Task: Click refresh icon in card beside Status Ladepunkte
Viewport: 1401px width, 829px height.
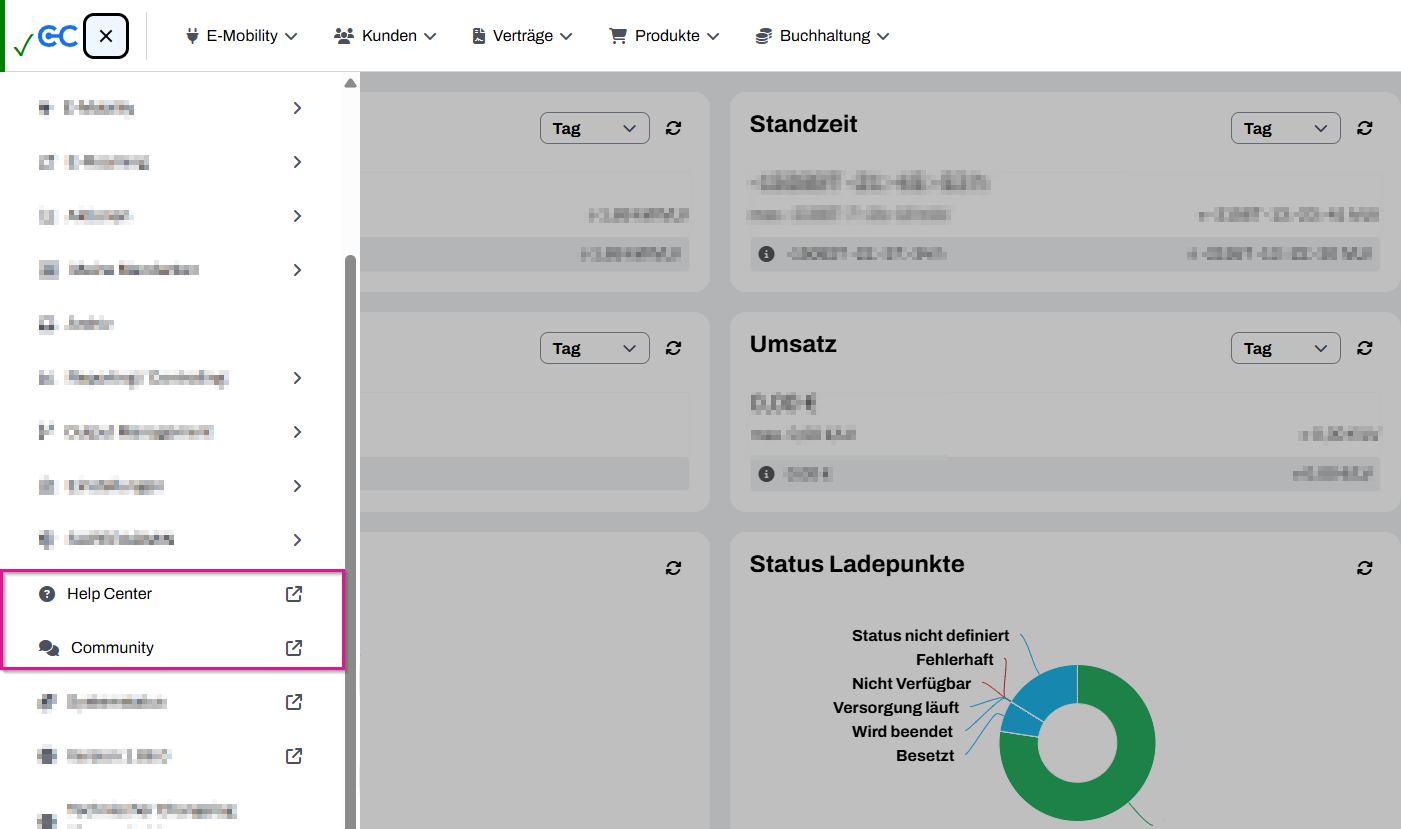Action: click(x=674, y=568)
